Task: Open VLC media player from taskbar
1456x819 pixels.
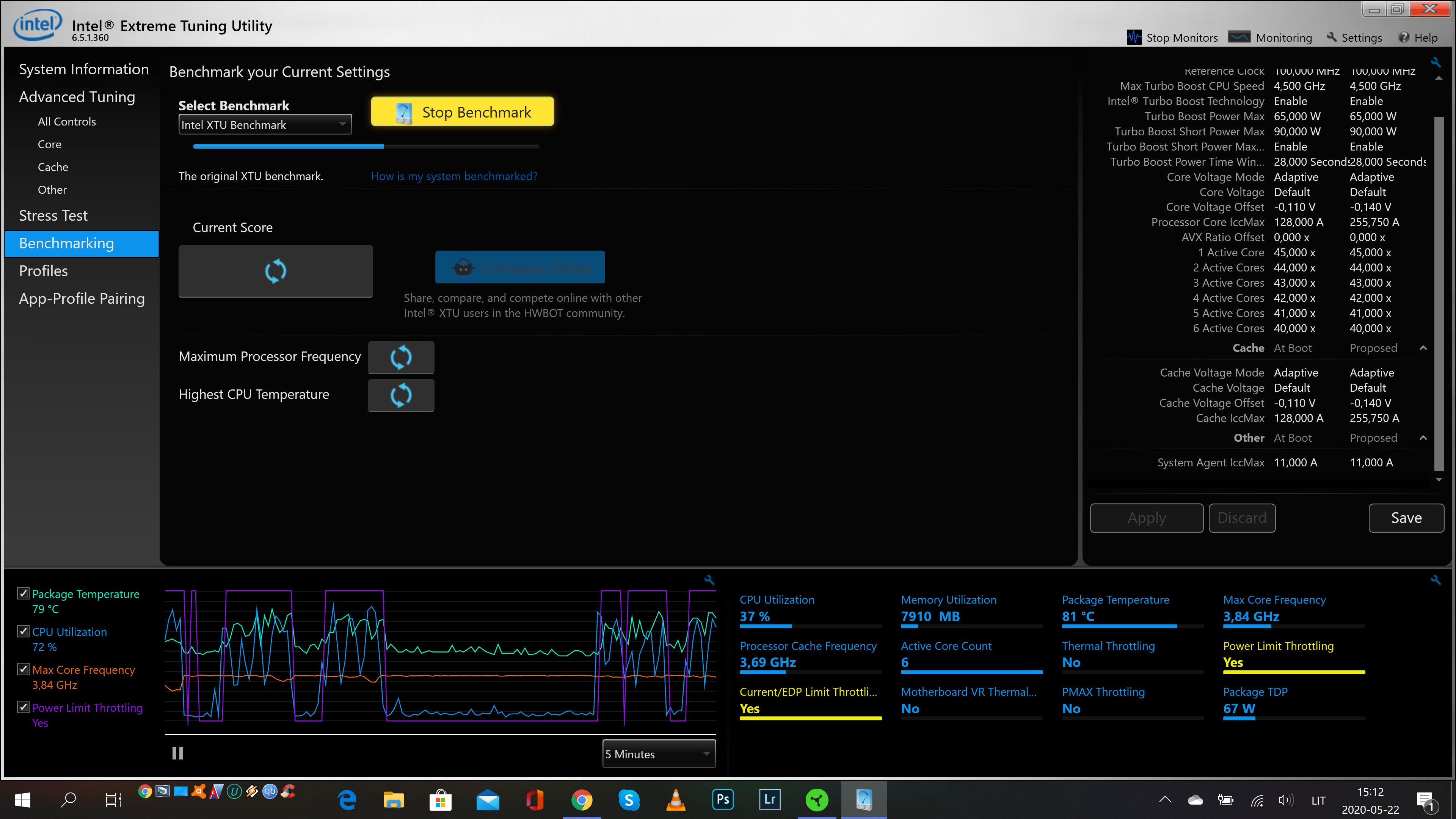Action: pos(675,800)
